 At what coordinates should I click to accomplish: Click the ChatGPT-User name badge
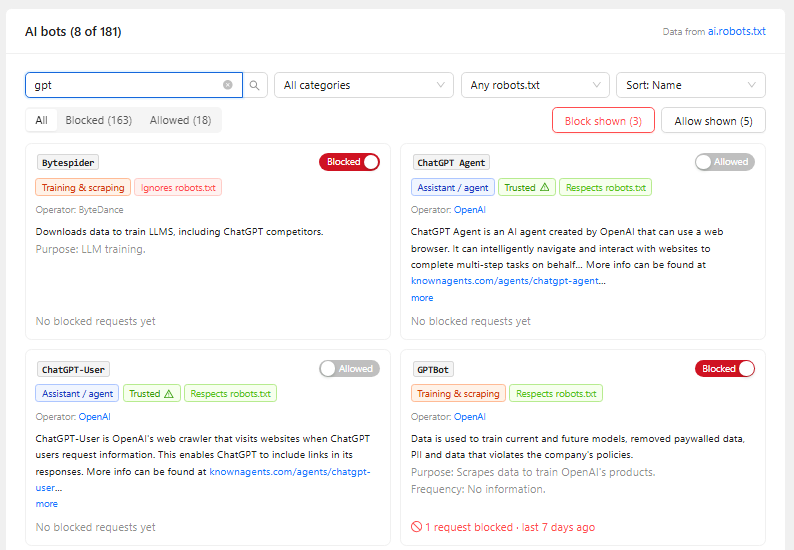pos(73,370)
